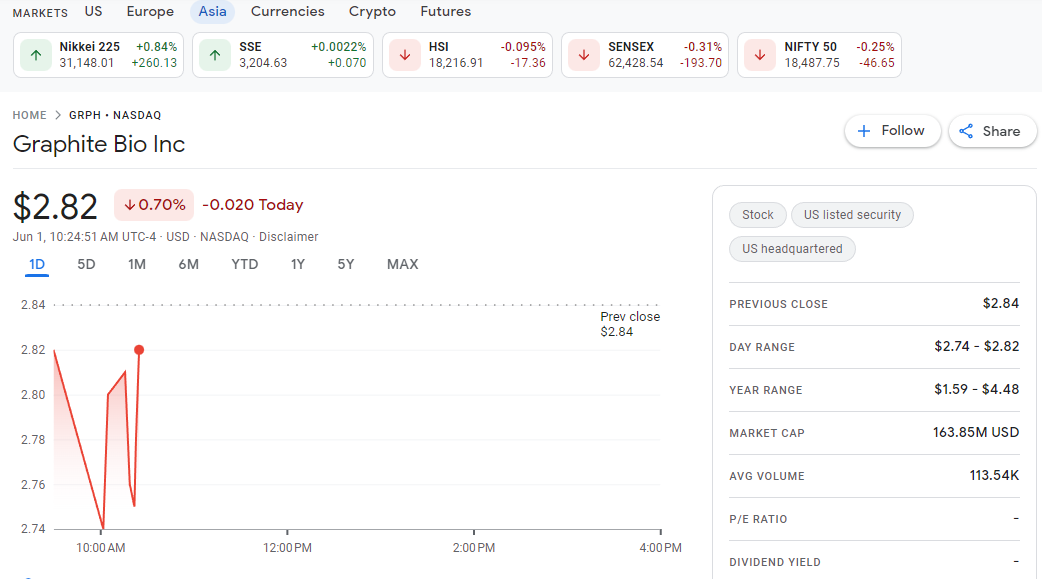Click the US headquartered chip
This screenshot has width=1042, height=579.
[792, 249]
